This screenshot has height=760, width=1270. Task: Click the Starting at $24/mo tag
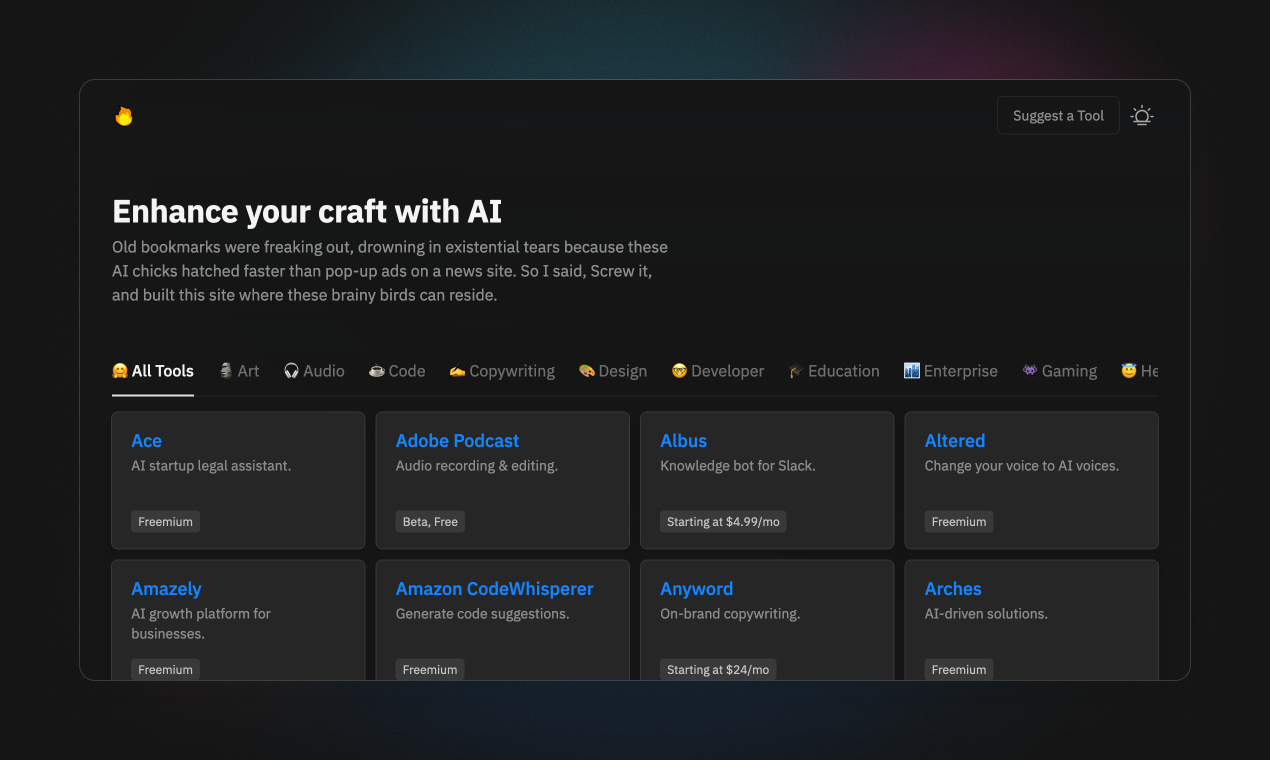click(718, 670)
